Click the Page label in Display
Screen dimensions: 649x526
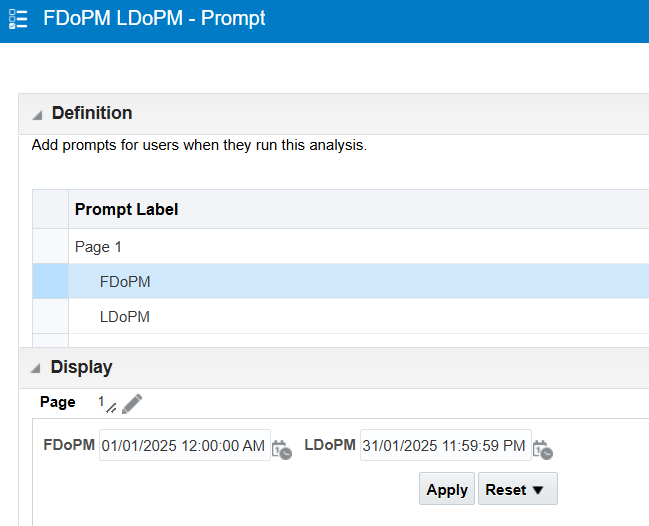tap(58, 402)
